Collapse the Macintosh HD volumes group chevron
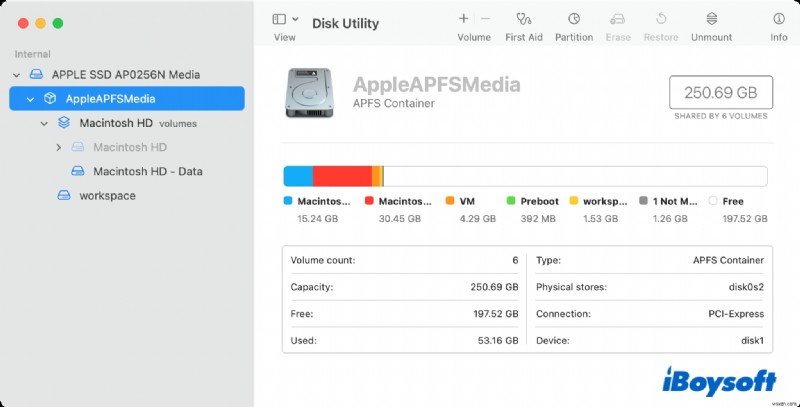This screenshot has height=407, width=800. coord(44,123)
